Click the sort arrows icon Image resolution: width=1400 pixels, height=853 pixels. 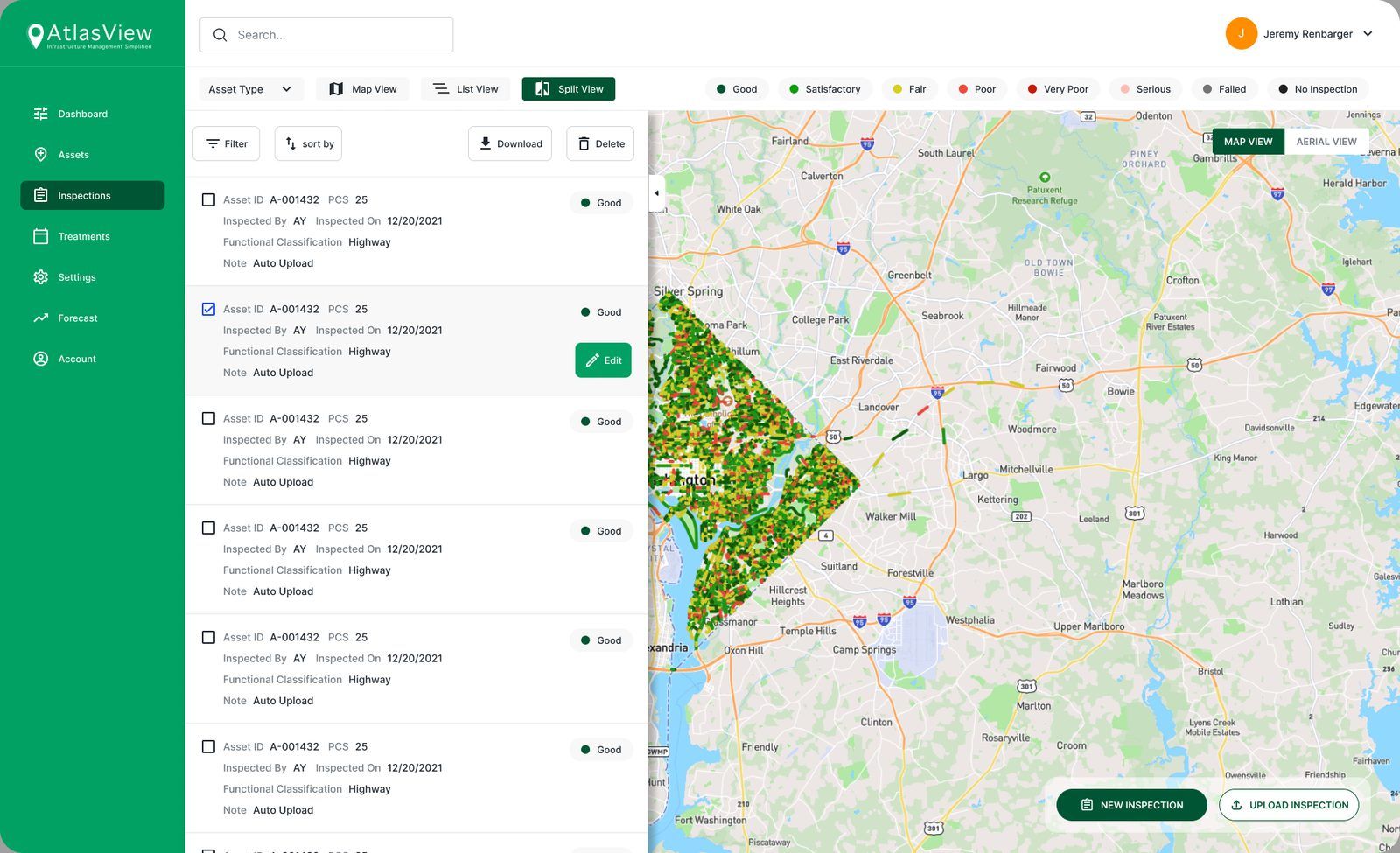pos(290,143)
